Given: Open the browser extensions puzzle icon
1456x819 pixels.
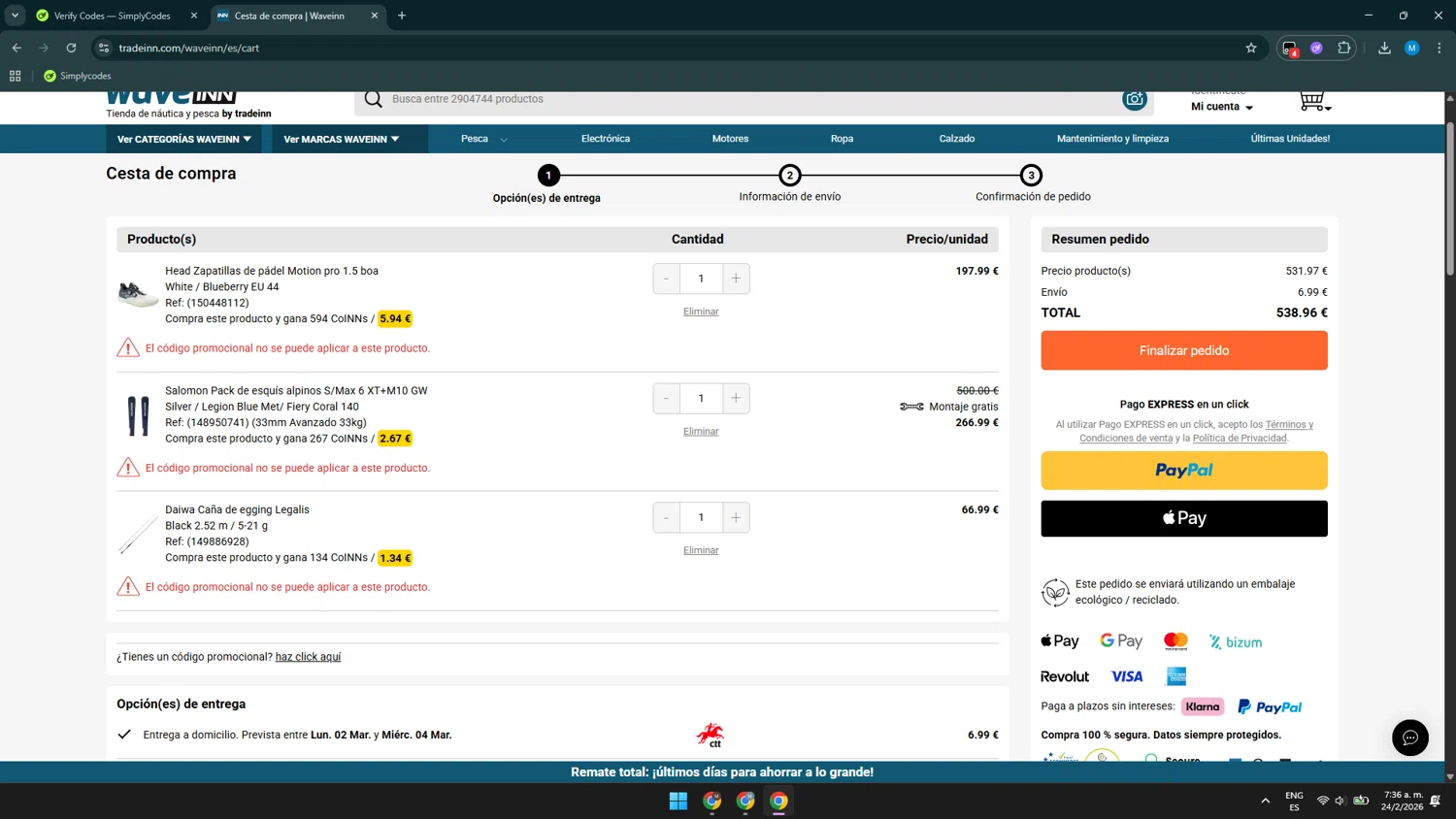Looking at the screenshot, I should click(1343, 48).
